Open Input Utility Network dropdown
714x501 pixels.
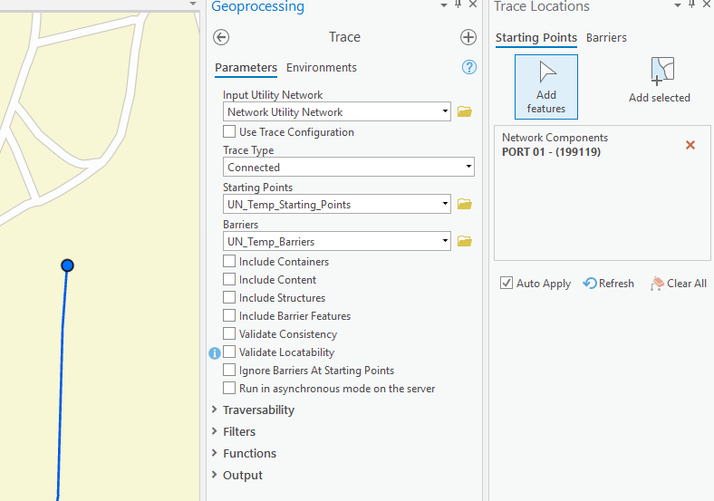pos(445,112)
